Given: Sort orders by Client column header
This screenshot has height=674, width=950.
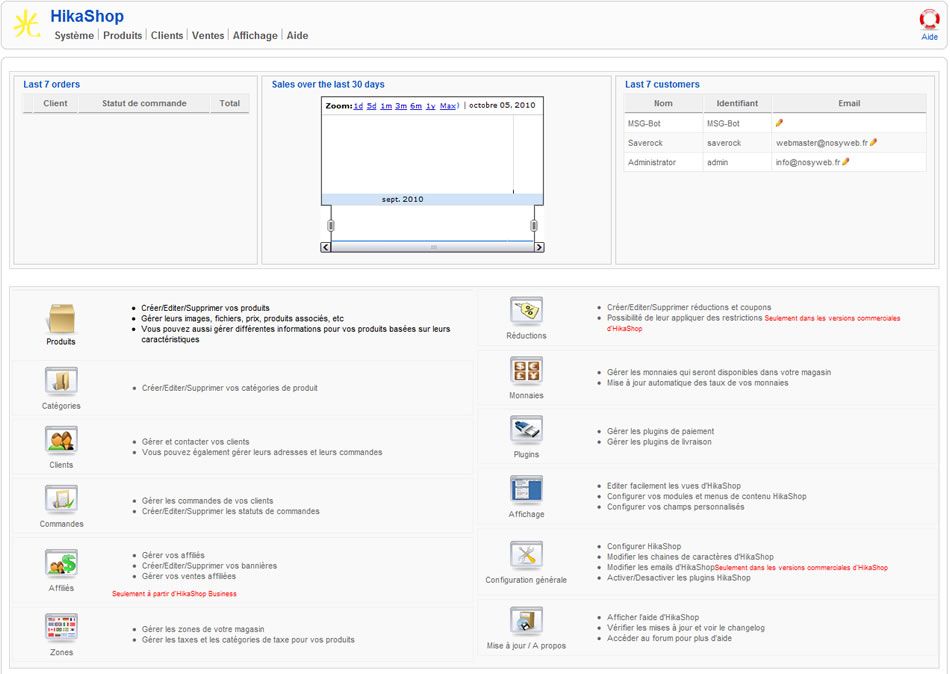Looking at the screenshot, I should pos(55,103).
